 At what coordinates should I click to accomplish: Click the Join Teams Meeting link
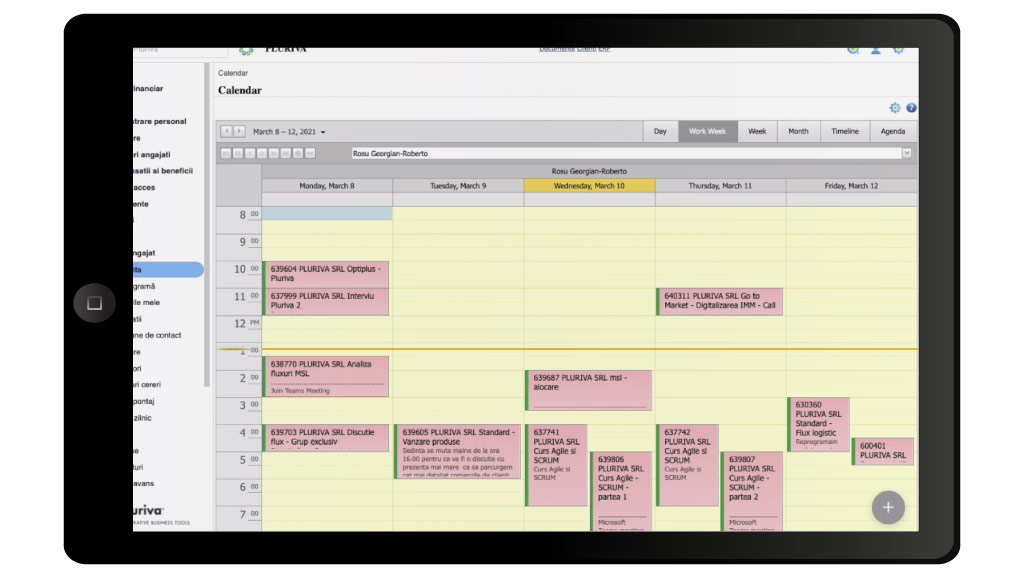pos(300,391)
